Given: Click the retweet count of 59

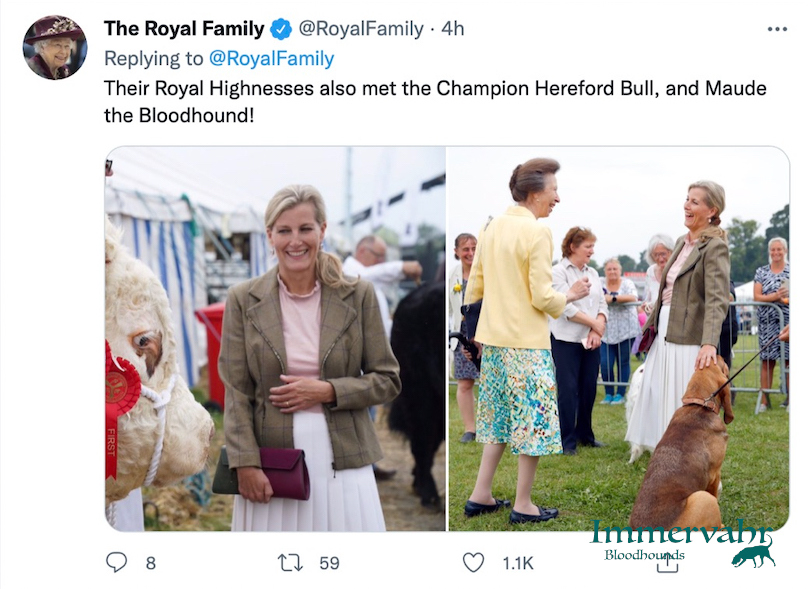Looking at the screenshot, I should [329, 563].
